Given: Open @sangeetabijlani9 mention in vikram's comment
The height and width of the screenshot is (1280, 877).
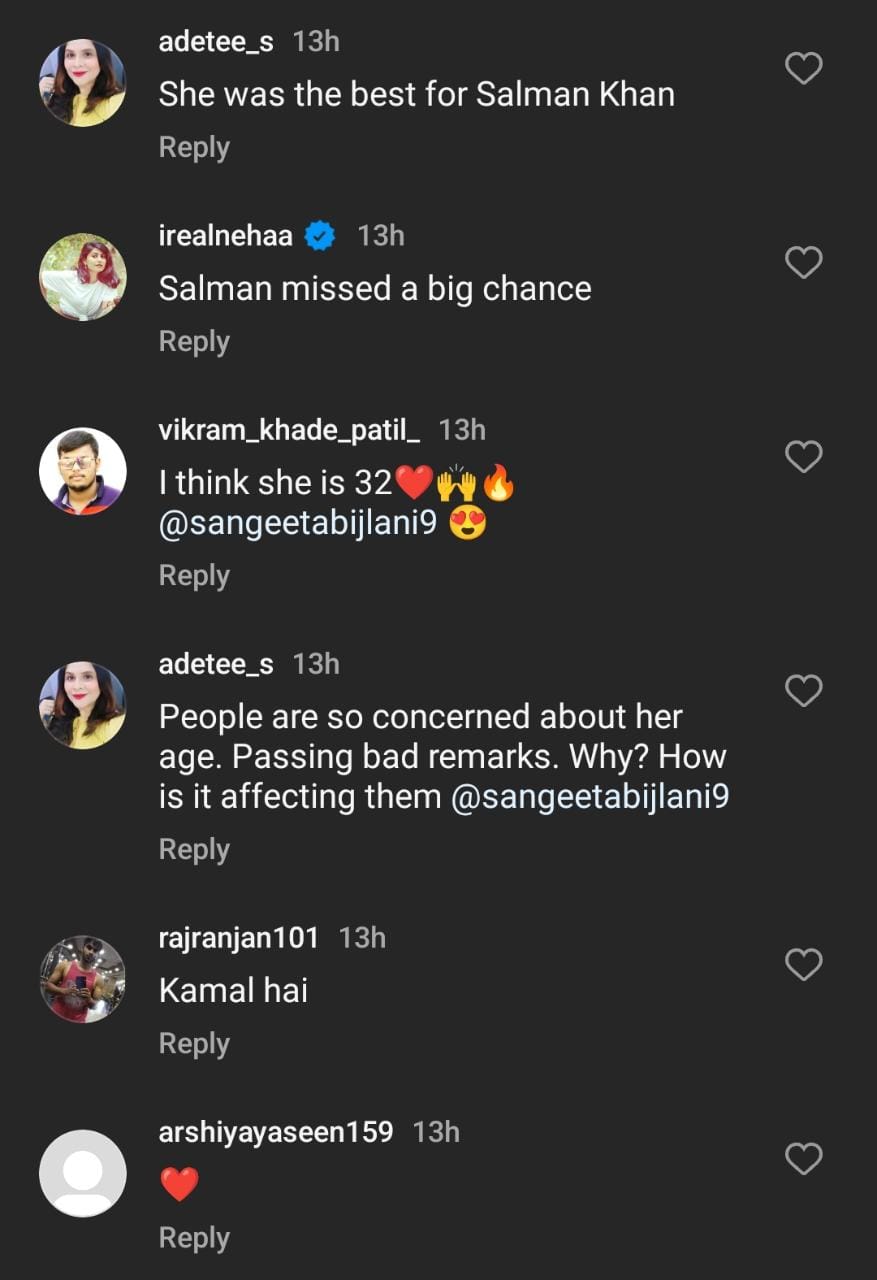Looking at the screenshot, I should [298, 523].
